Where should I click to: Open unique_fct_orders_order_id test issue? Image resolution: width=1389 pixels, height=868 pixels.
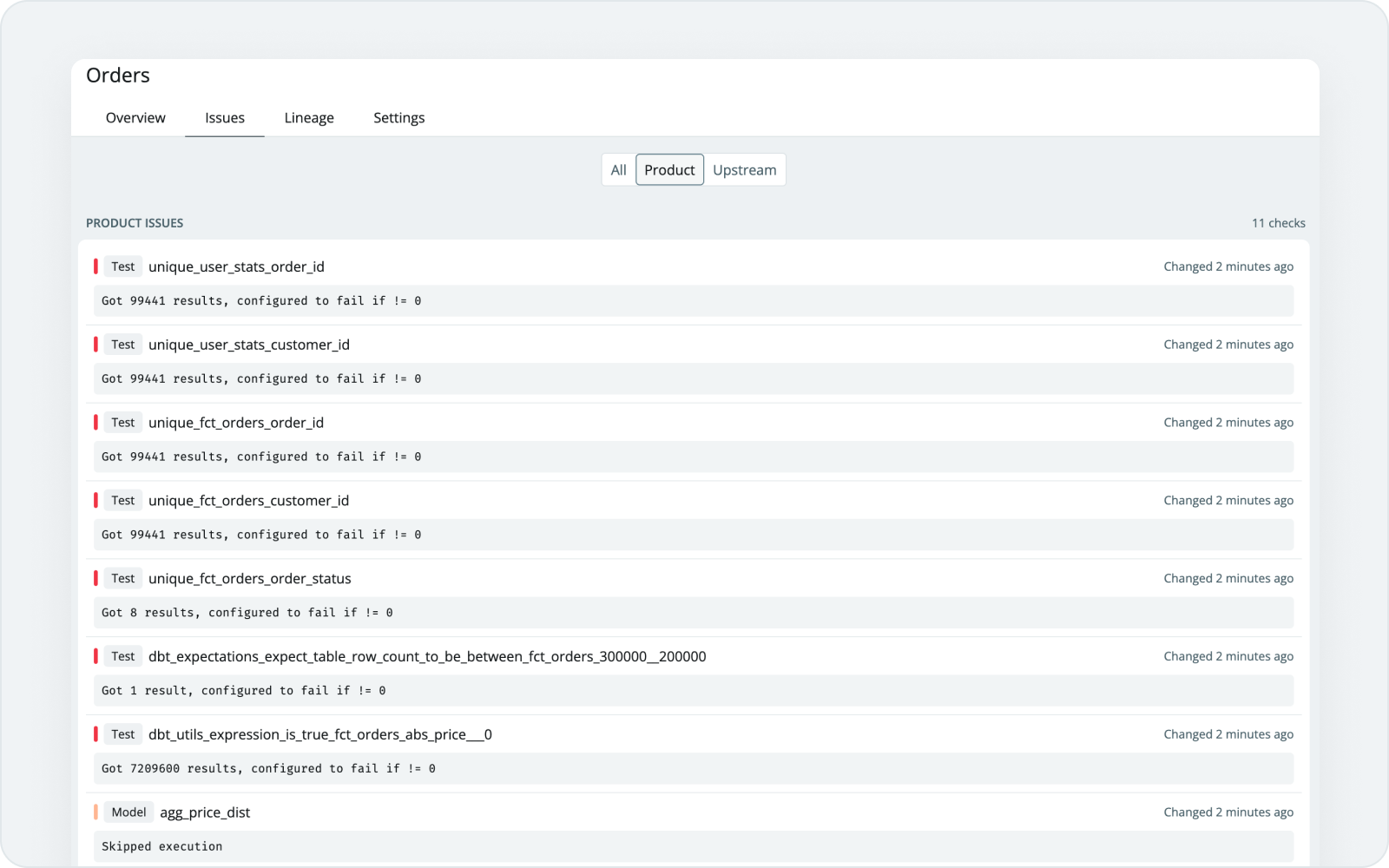coord(236,423)
